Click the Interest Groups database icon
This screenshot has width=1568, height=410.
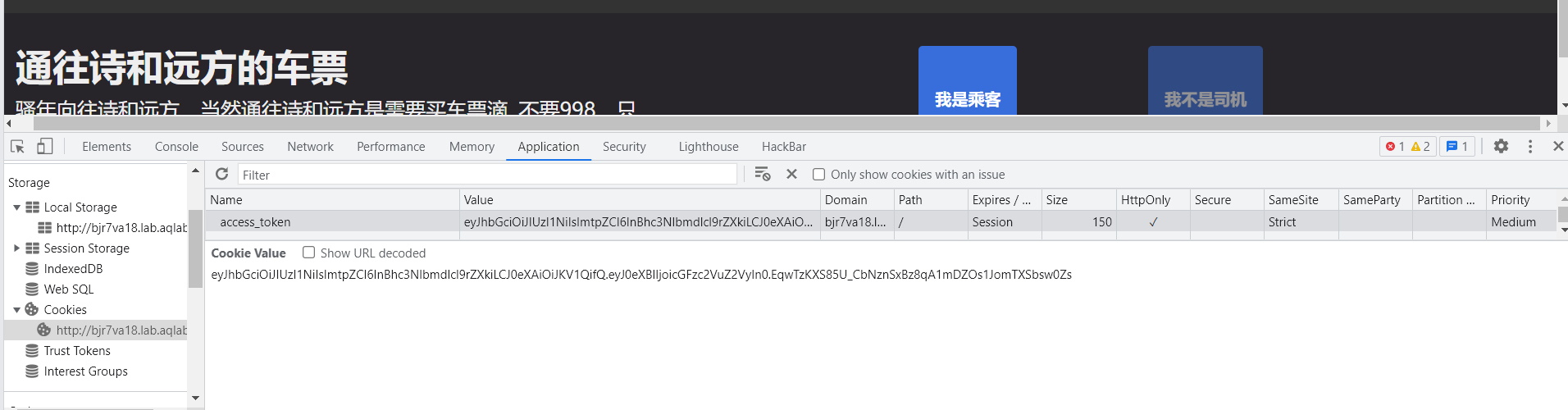pos(32,371)
